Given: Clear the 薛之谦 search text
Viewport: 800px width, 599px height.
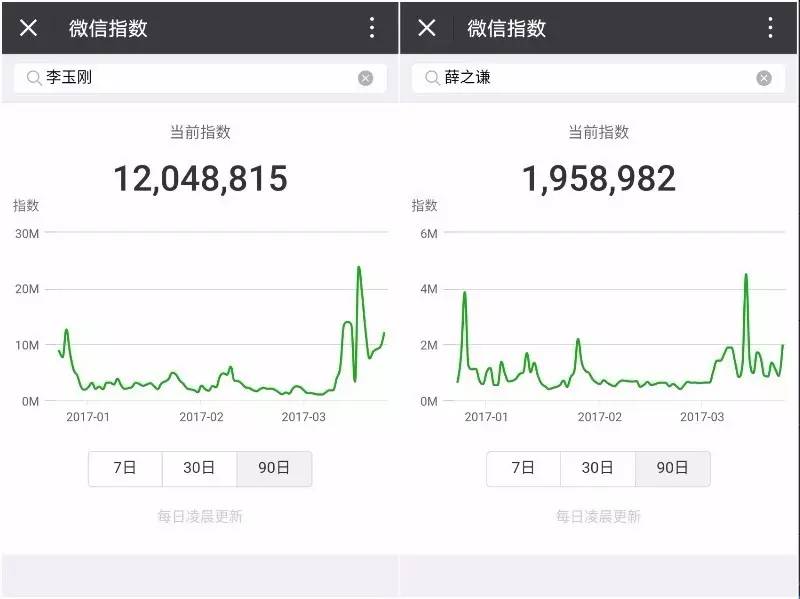Looking at the screenshot, I should (x=764, y=78).
